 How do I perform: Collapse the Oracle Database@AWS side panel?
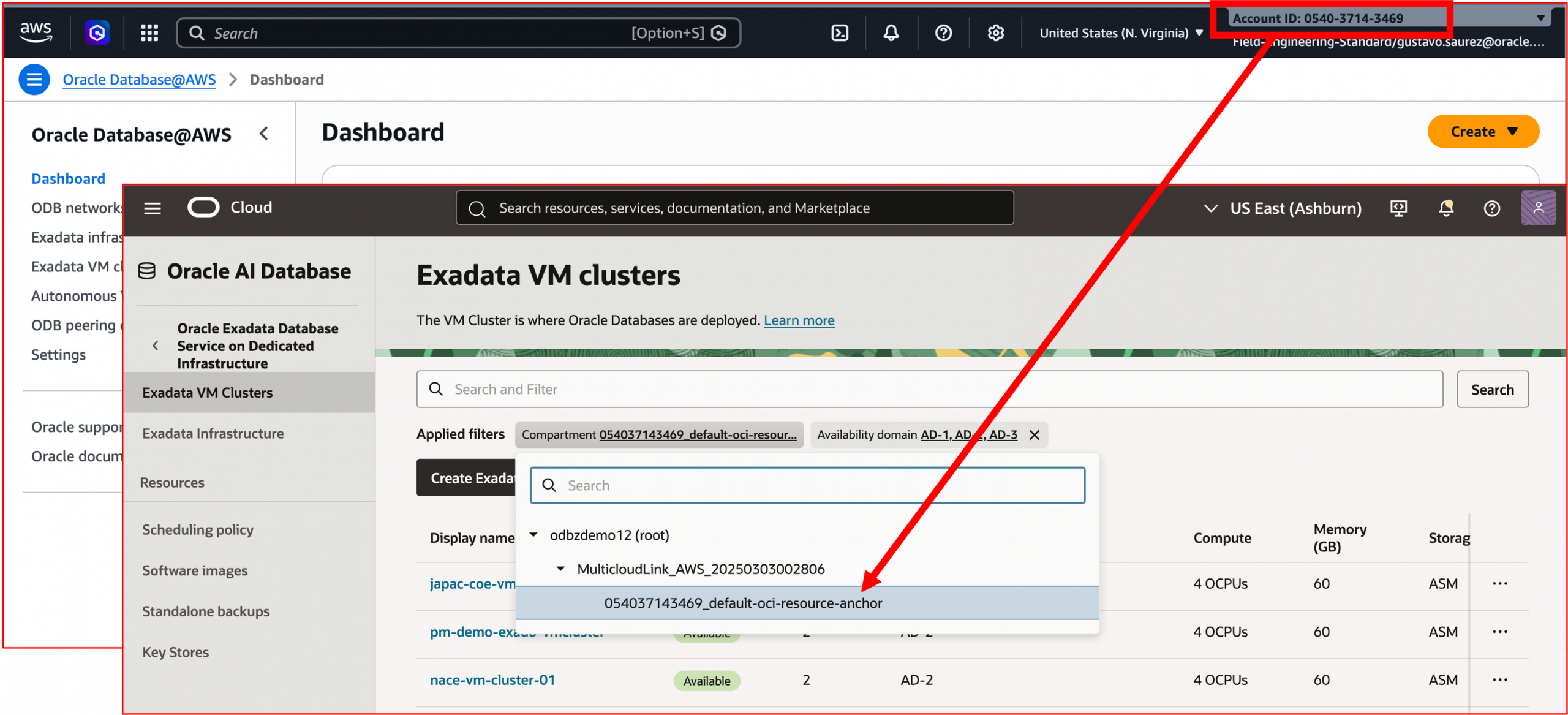264,134
